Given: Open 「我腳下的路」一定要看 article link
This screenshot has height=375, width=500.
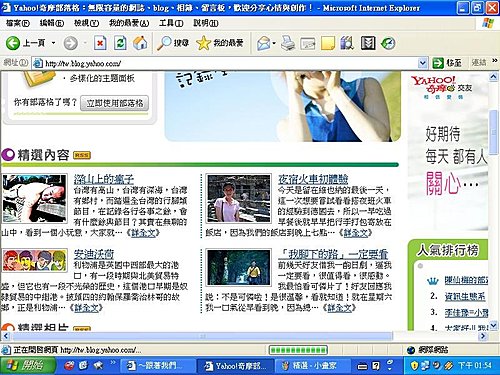Looking at the screenshot, I should (x=333, y=254).
